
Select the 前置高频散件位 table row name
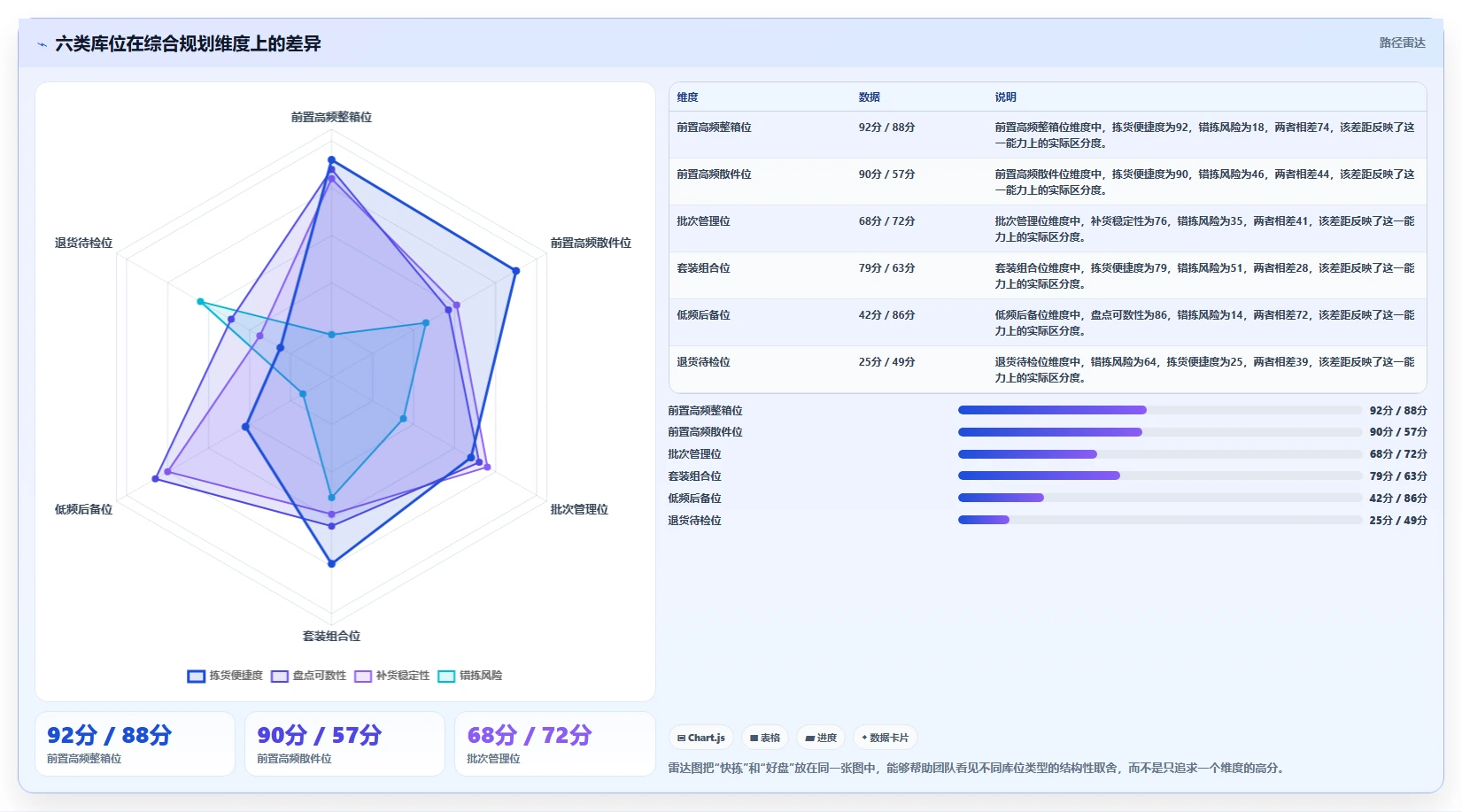(714, 174)
